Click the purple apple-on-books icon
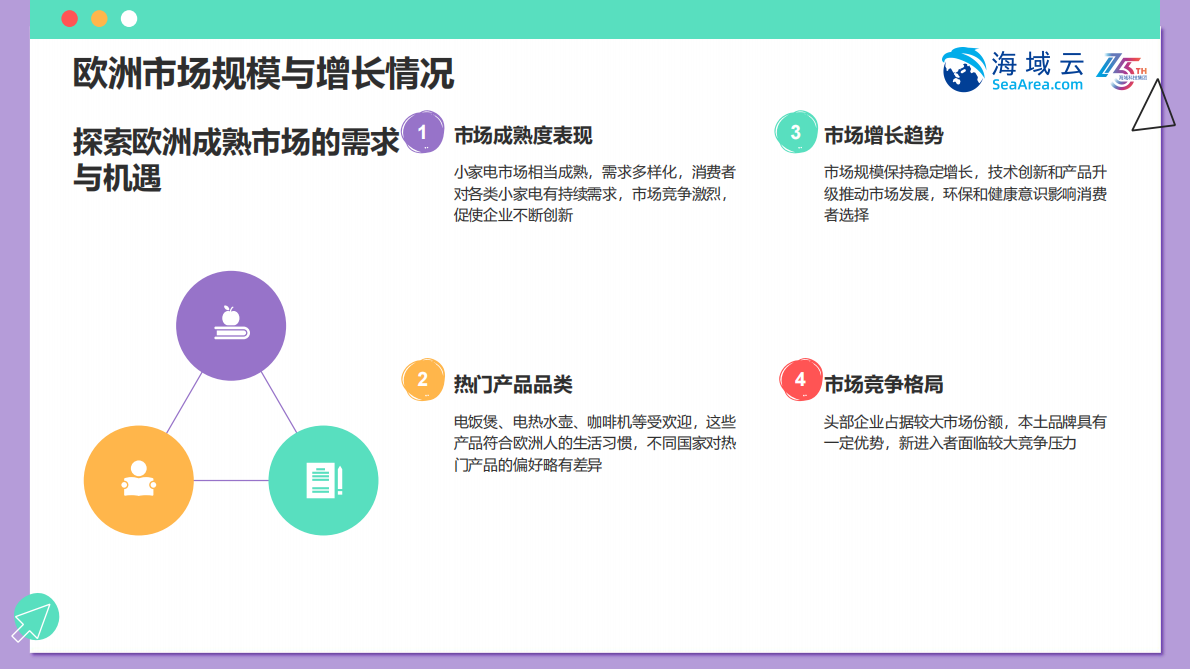 (230, 325)
